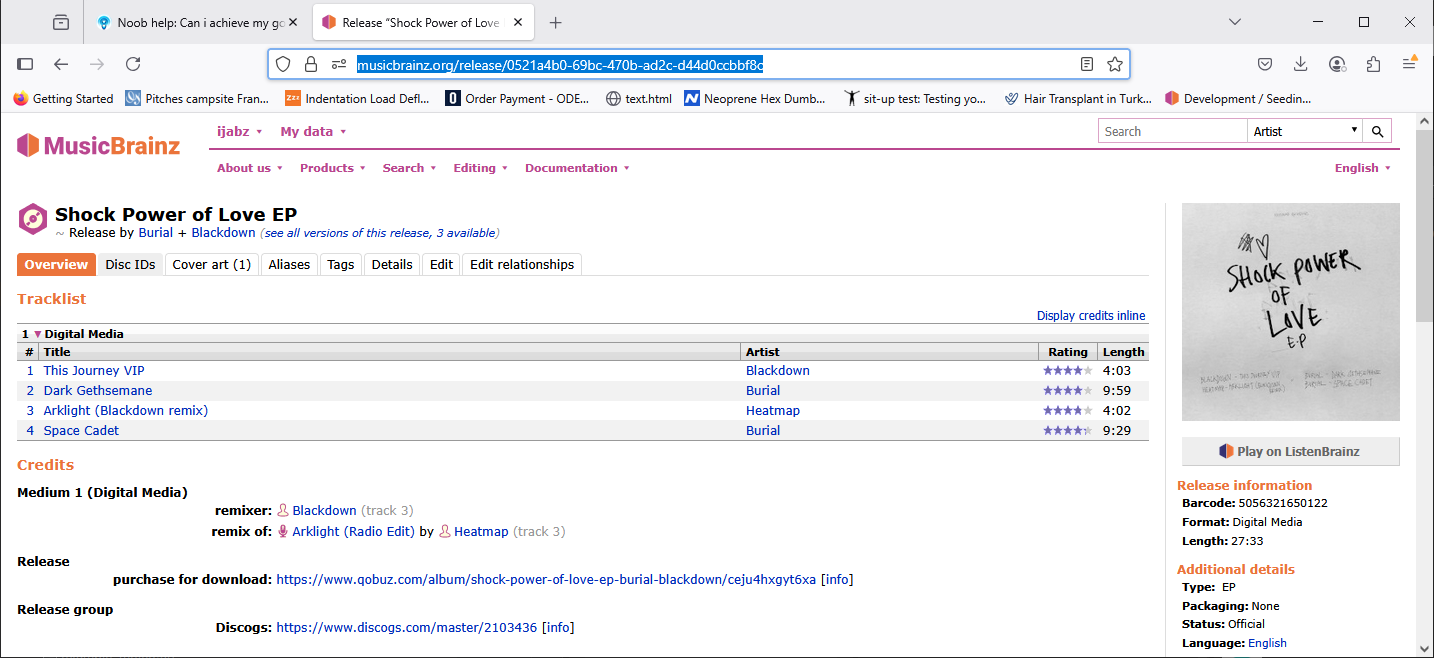This screenshot has width=1434, height=658.
Task: Click the Heatmap artist icon in credits
Action: tap(445, 531)
